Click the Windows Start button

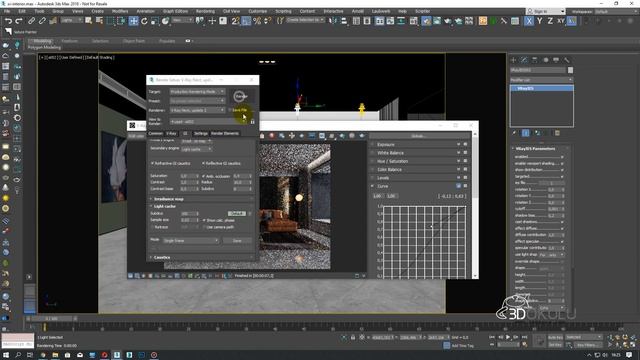(x=6, y=355)
